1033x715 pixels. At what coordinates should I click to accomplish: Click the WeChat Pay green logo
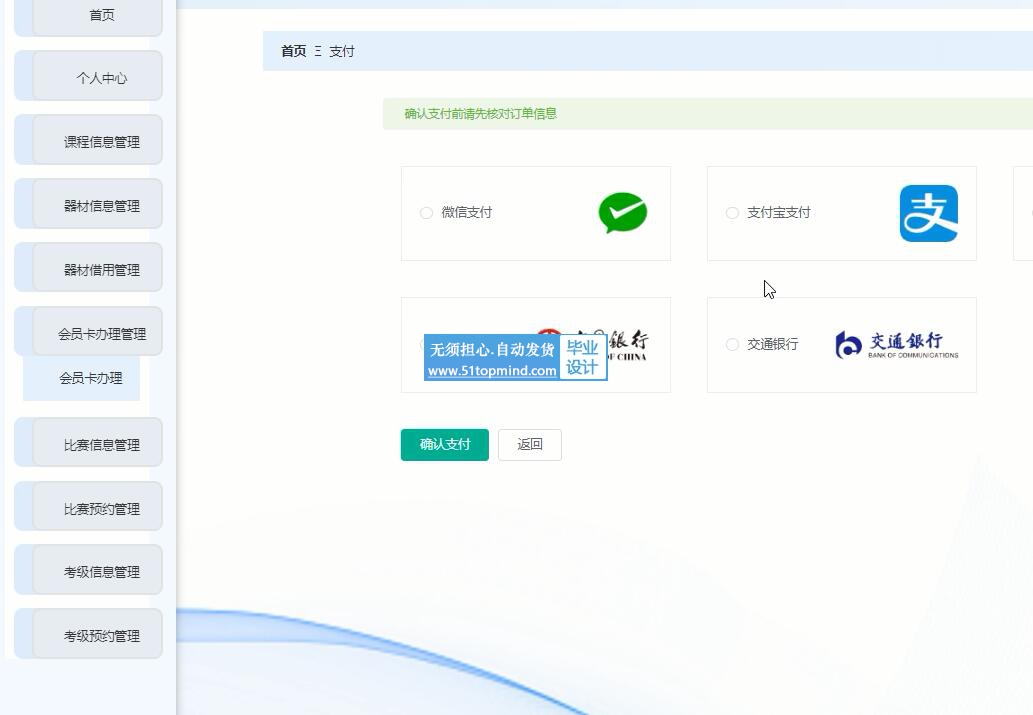pos(623,213)
